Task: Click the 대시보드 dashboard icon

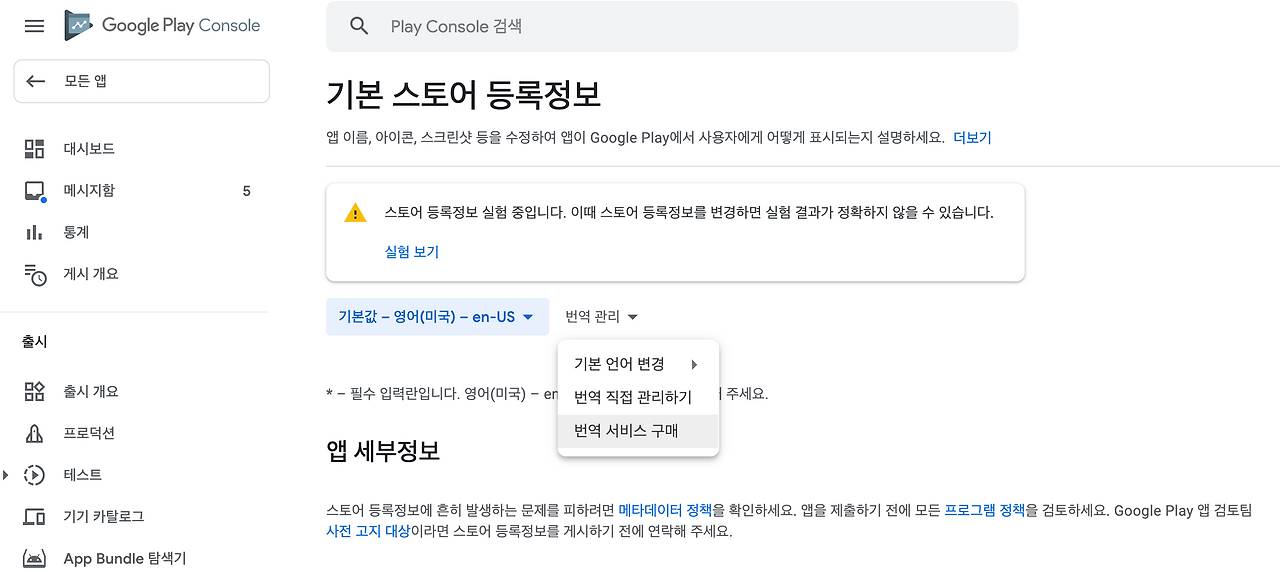Action: [34, 149]
